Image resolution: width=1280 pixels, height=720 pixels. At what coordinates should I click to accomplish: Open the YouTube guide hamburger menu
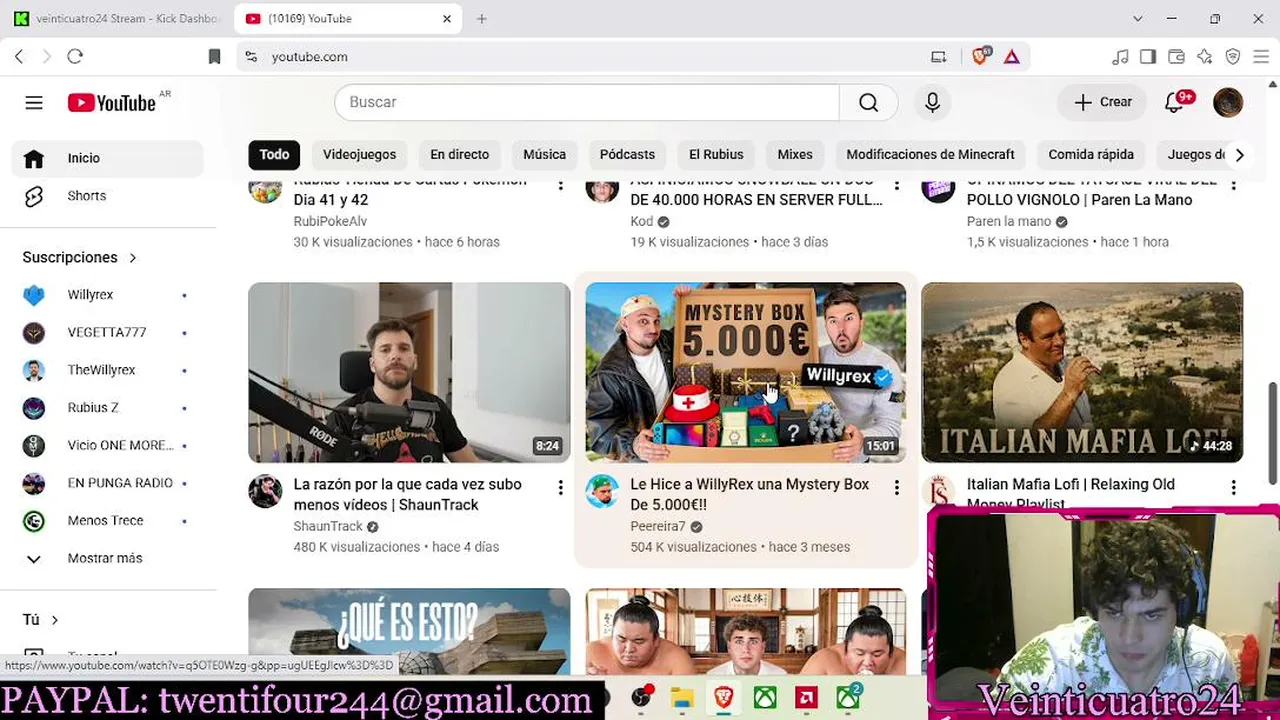click(x=34, y=103)
